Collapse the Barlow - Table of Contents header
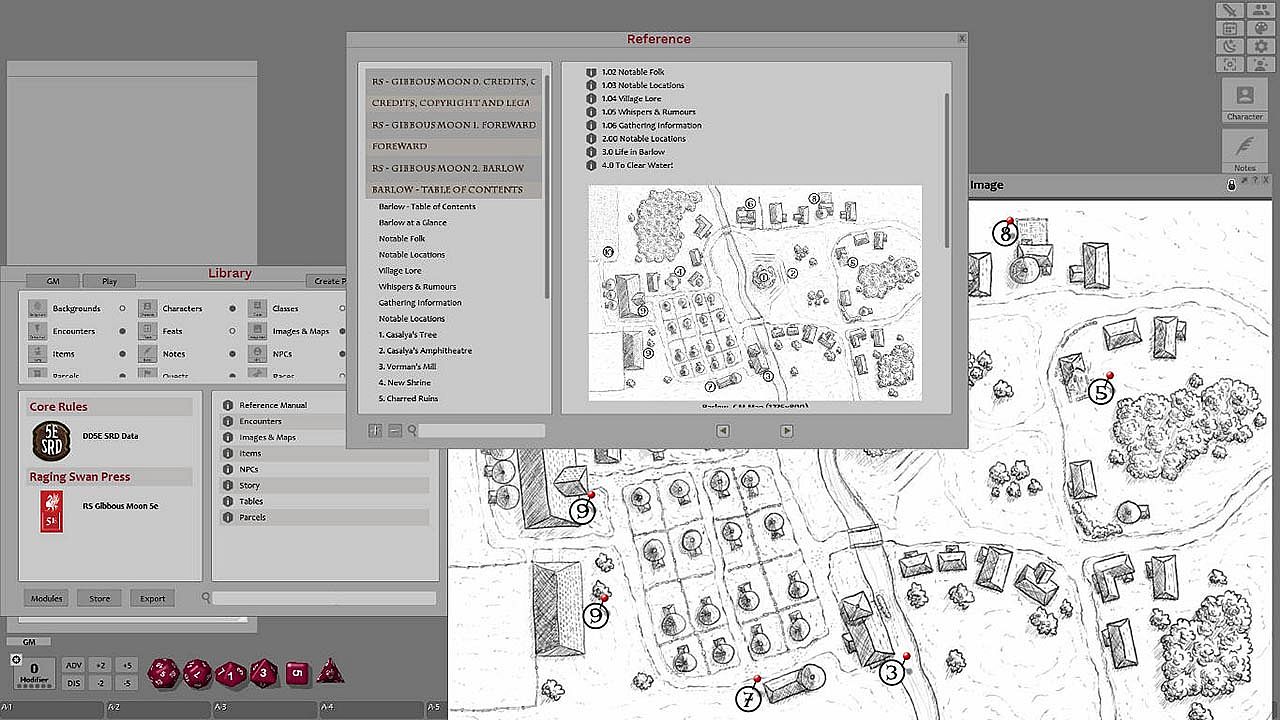This screenshot has width=1280, height=720. (x=454, y=189)
